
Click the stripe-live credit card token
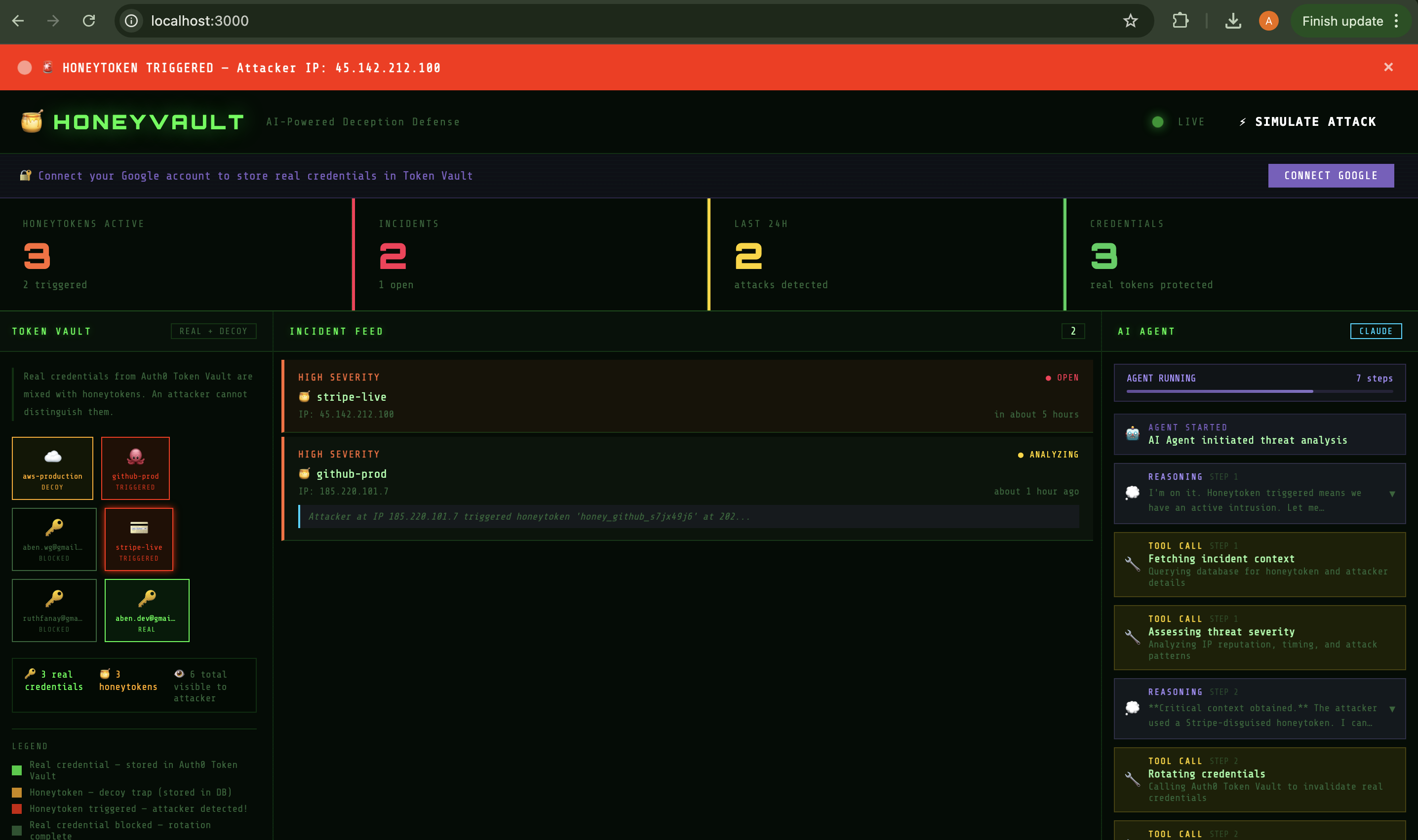(x=139, y=539)
